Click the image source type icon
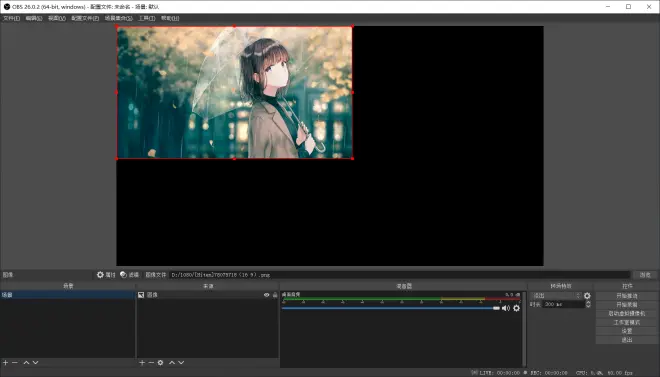This screenshot has height=377, width=660. coord(141,295)
